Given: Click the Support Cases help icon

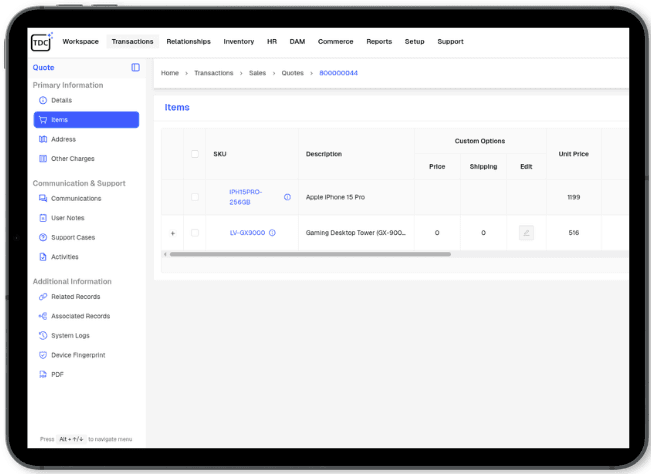Looking at the screenshot, I should [43, 237].
